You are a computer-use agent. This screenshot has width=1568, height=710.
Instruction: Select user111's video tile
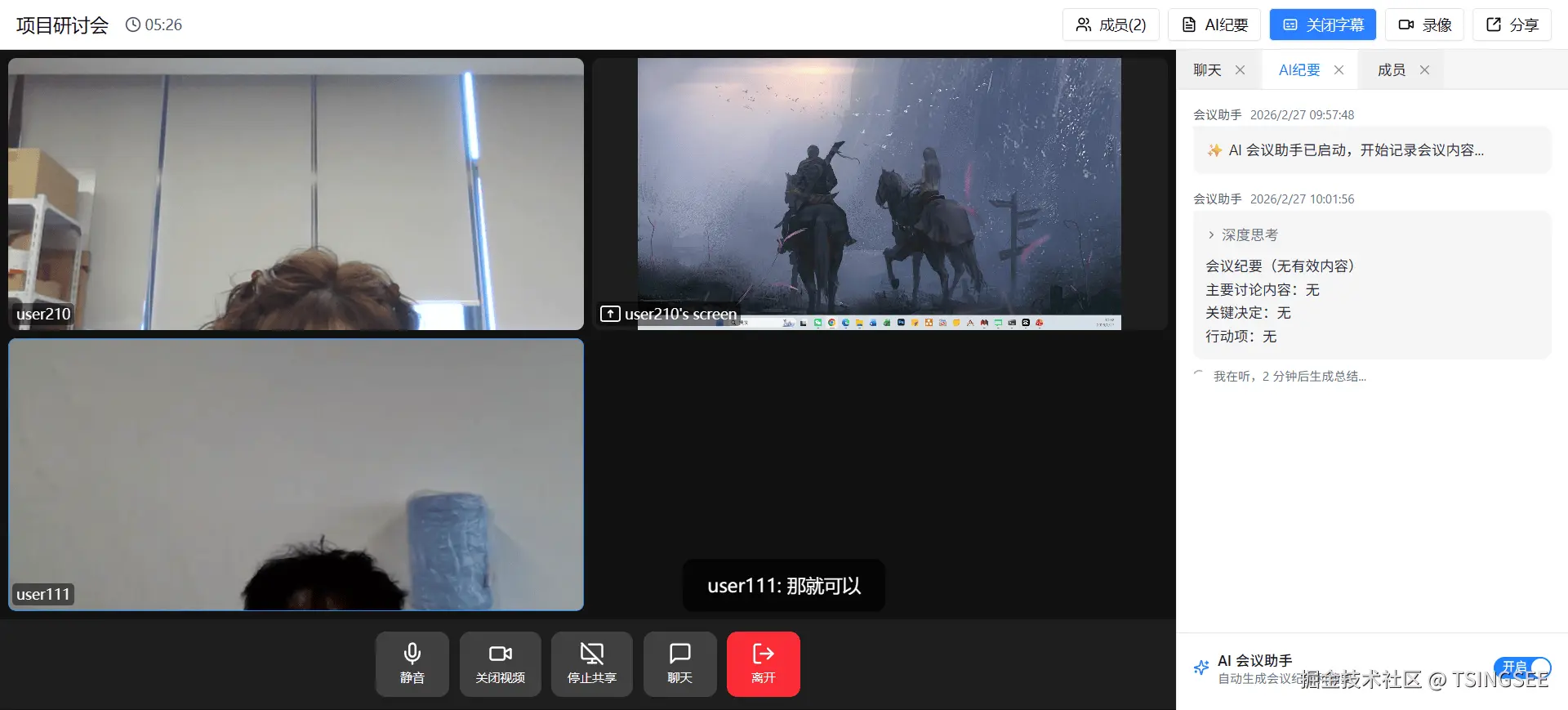(296, 475)
